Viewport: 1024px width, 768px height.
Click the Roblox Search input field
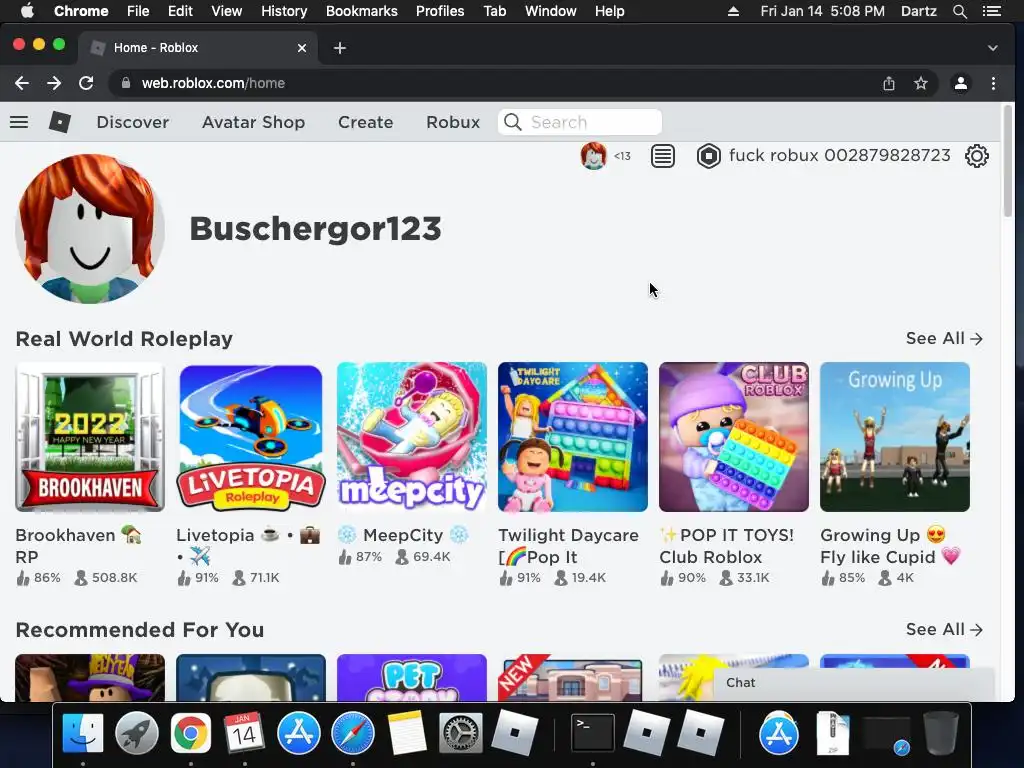(x=580, y=122)
